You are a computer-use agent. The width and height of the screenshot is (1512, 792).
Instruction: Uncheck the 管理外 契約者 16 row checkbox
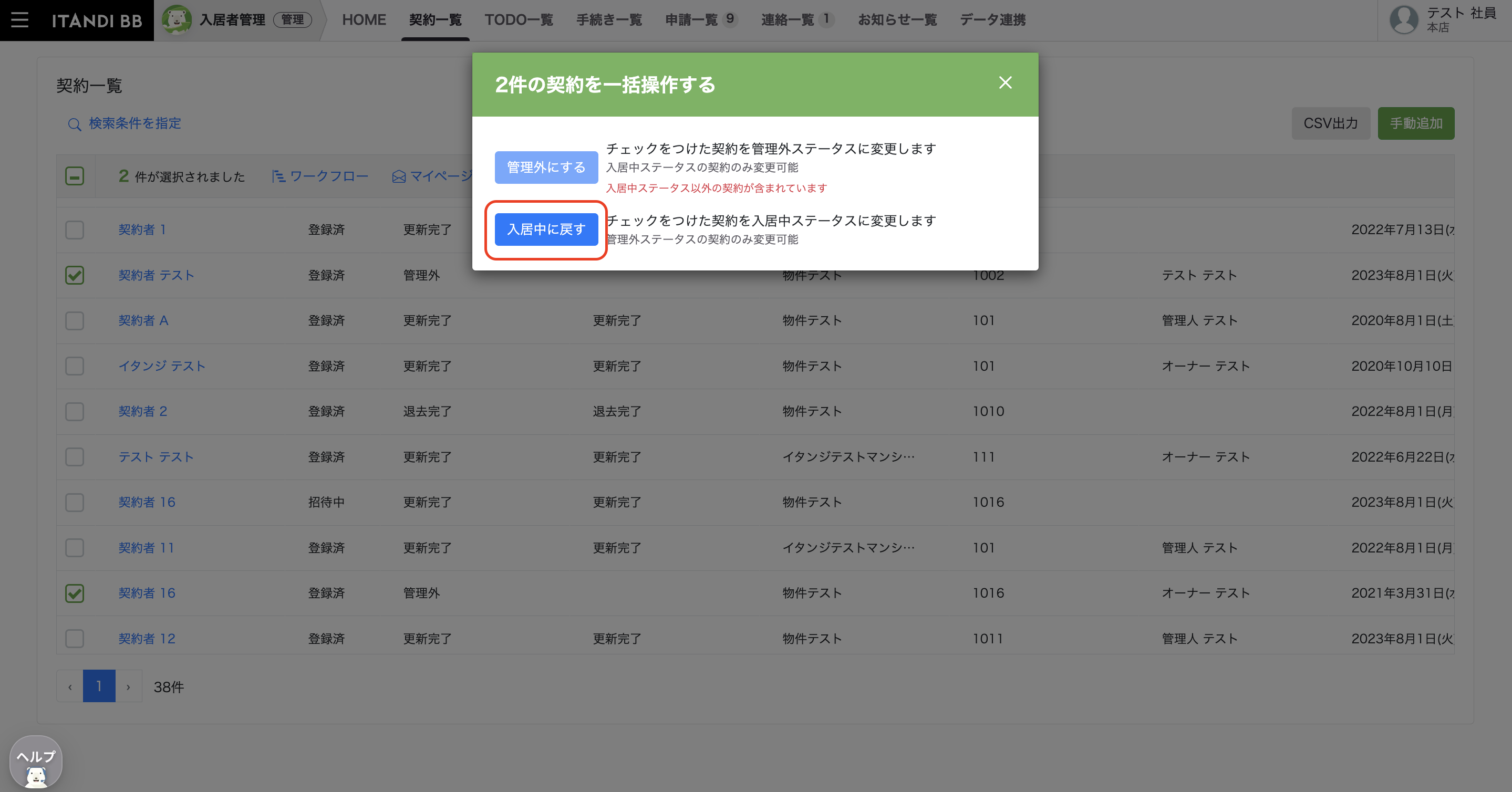(x=75, y=593)
